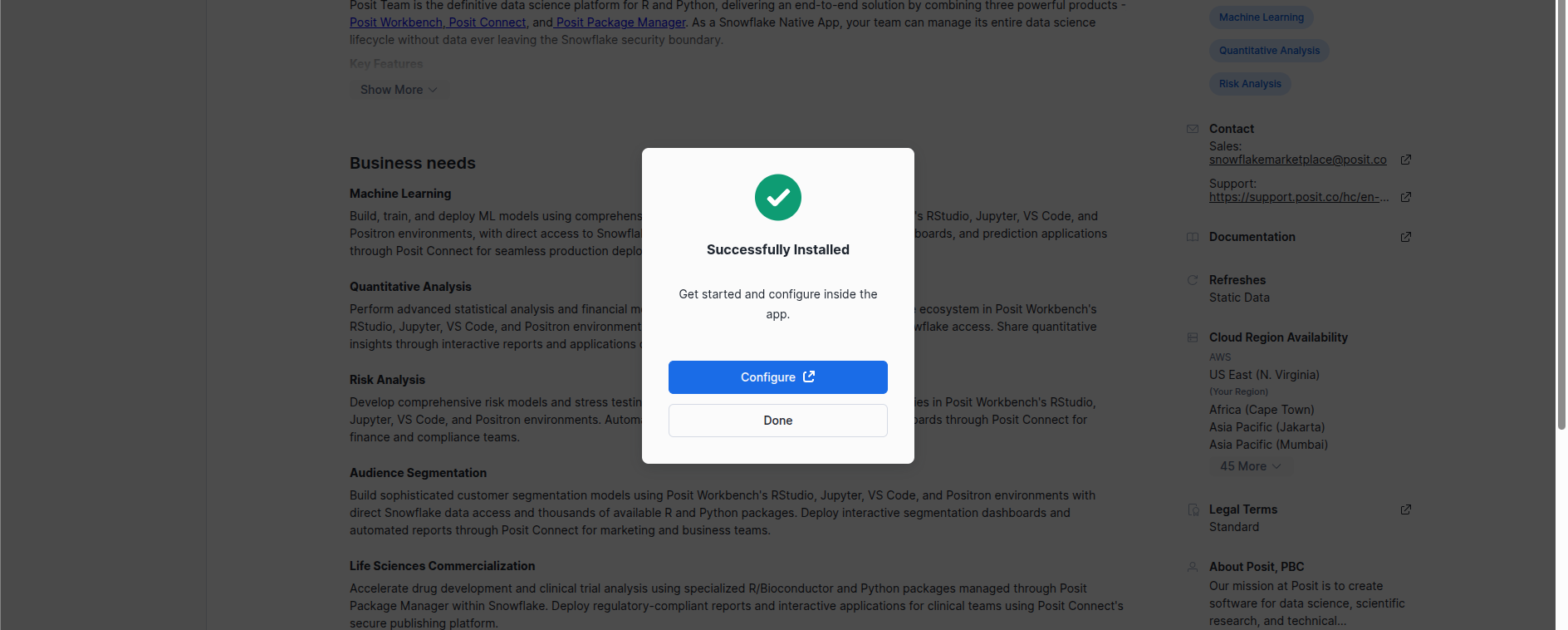This screenshot has width=1568, height=630.
Task: Expand the 45 More regions list
Action: tap(1250, 466)
